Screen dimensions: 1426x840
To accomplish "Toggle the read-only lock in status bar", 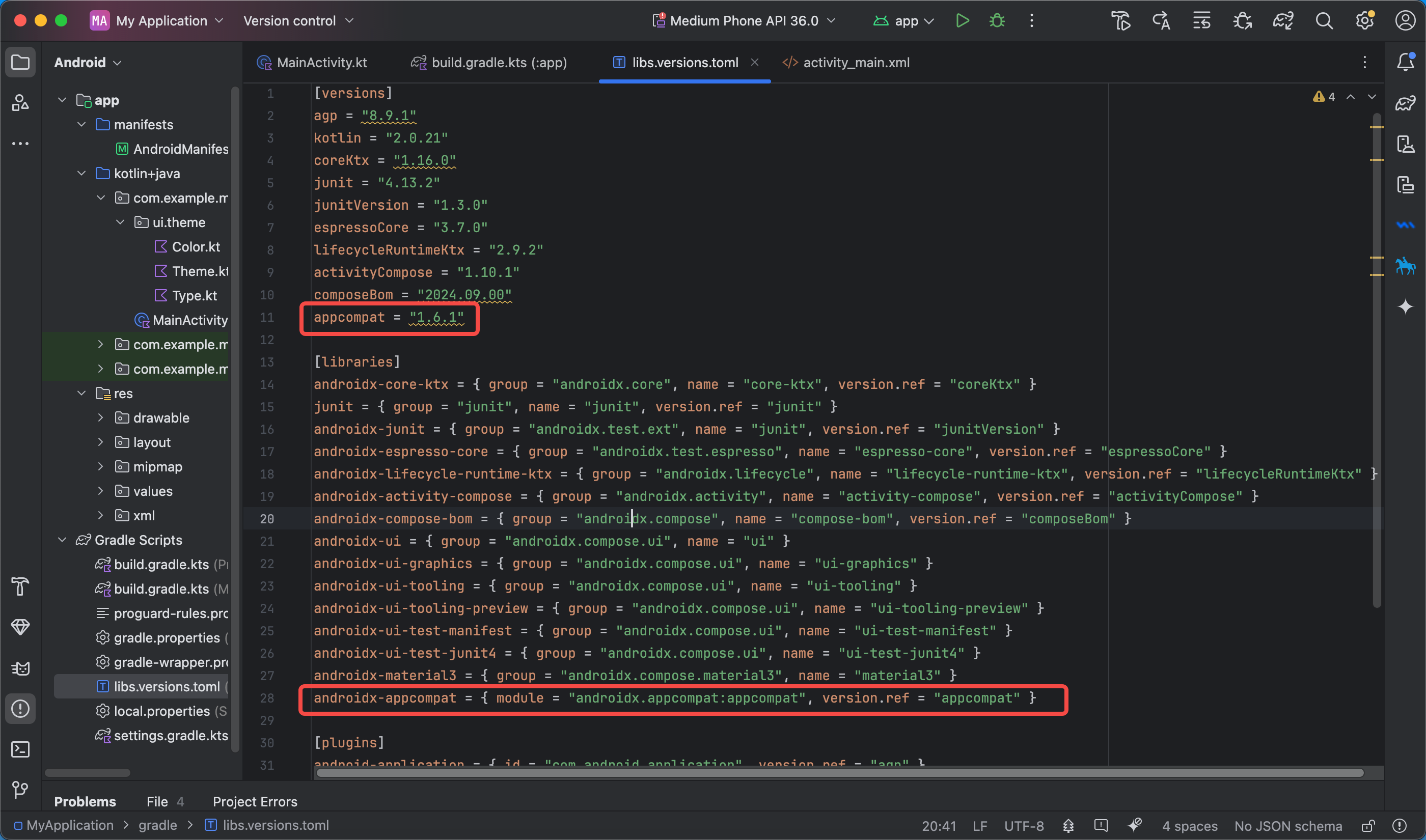I will (x=1368, y=826).
